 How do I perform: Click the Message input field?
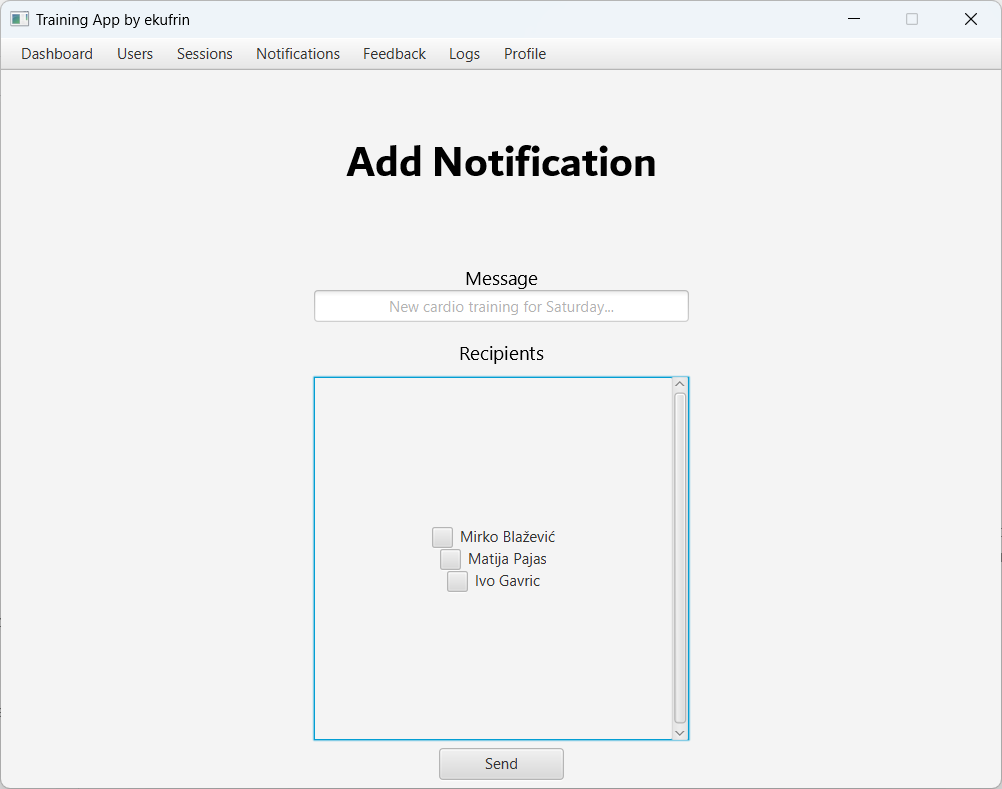501,306
